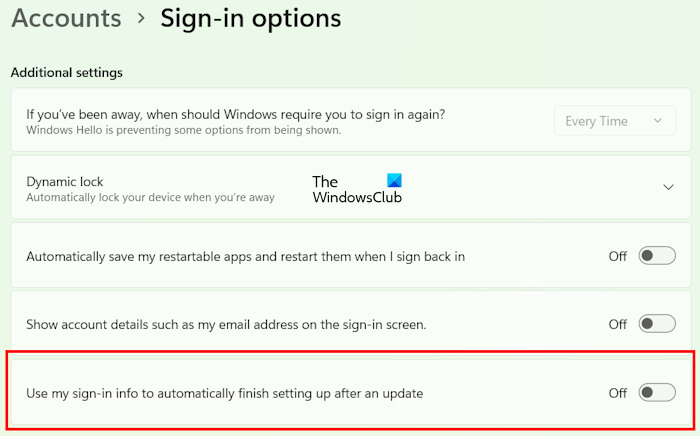Image resolution: width=700 pixels, height=436 pixels.
Task: Click the 'Show account details' setting text
Action: [226, 324]
